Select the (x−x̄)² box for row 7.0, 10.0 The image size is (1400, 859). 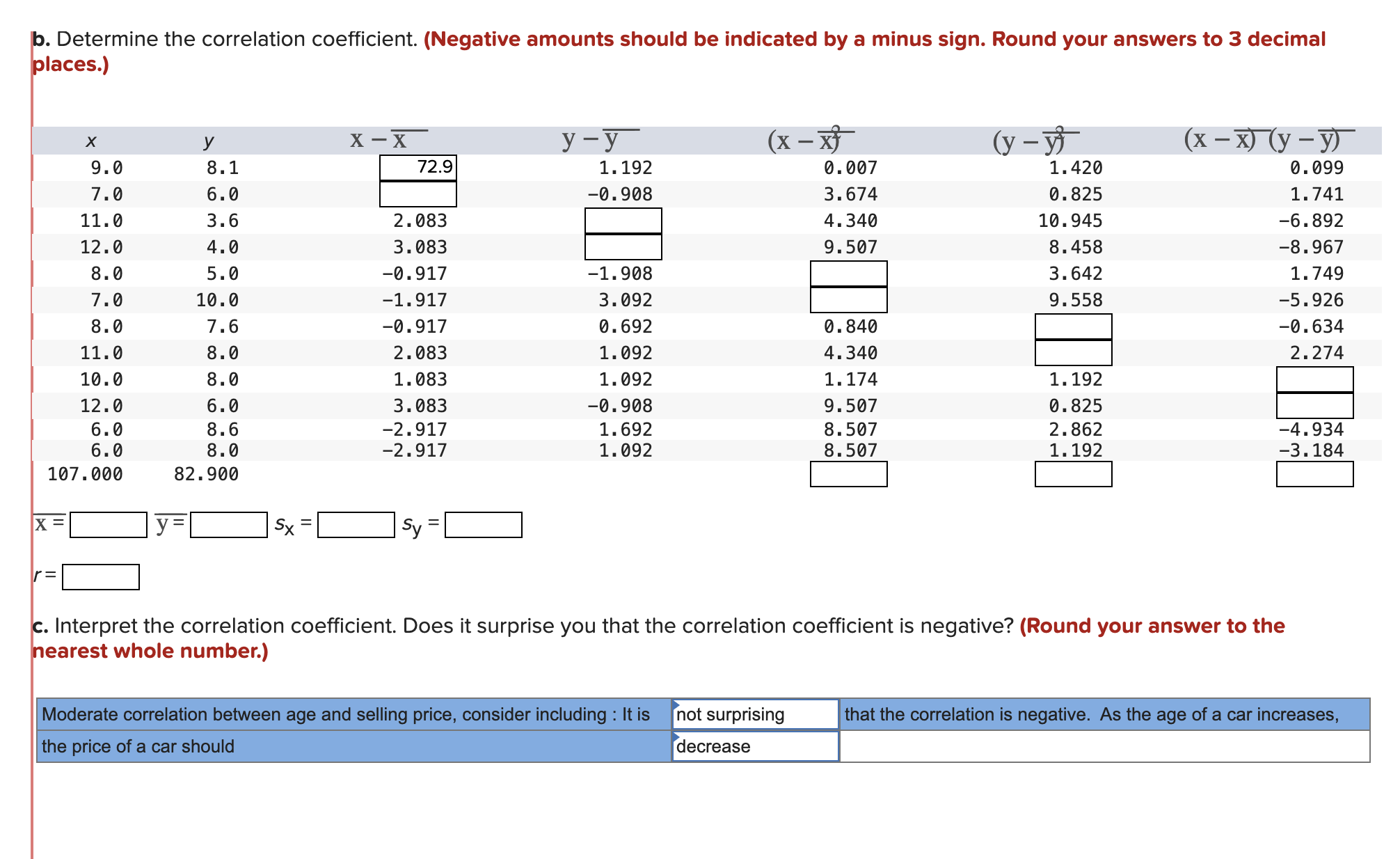tap(849, 300)
